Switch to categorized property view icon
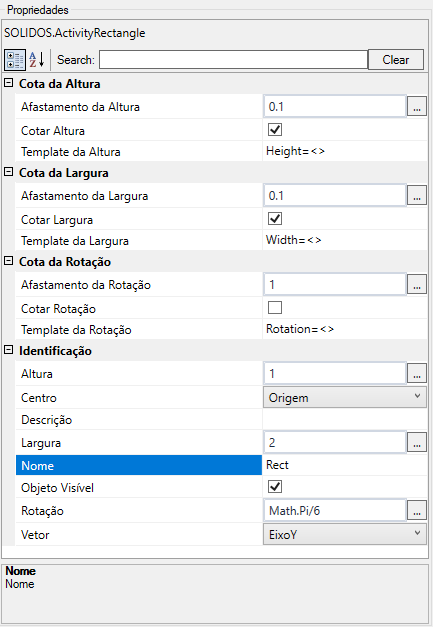Screen dimensions: 433x627 pyautogui.click(x=15, y=60)
